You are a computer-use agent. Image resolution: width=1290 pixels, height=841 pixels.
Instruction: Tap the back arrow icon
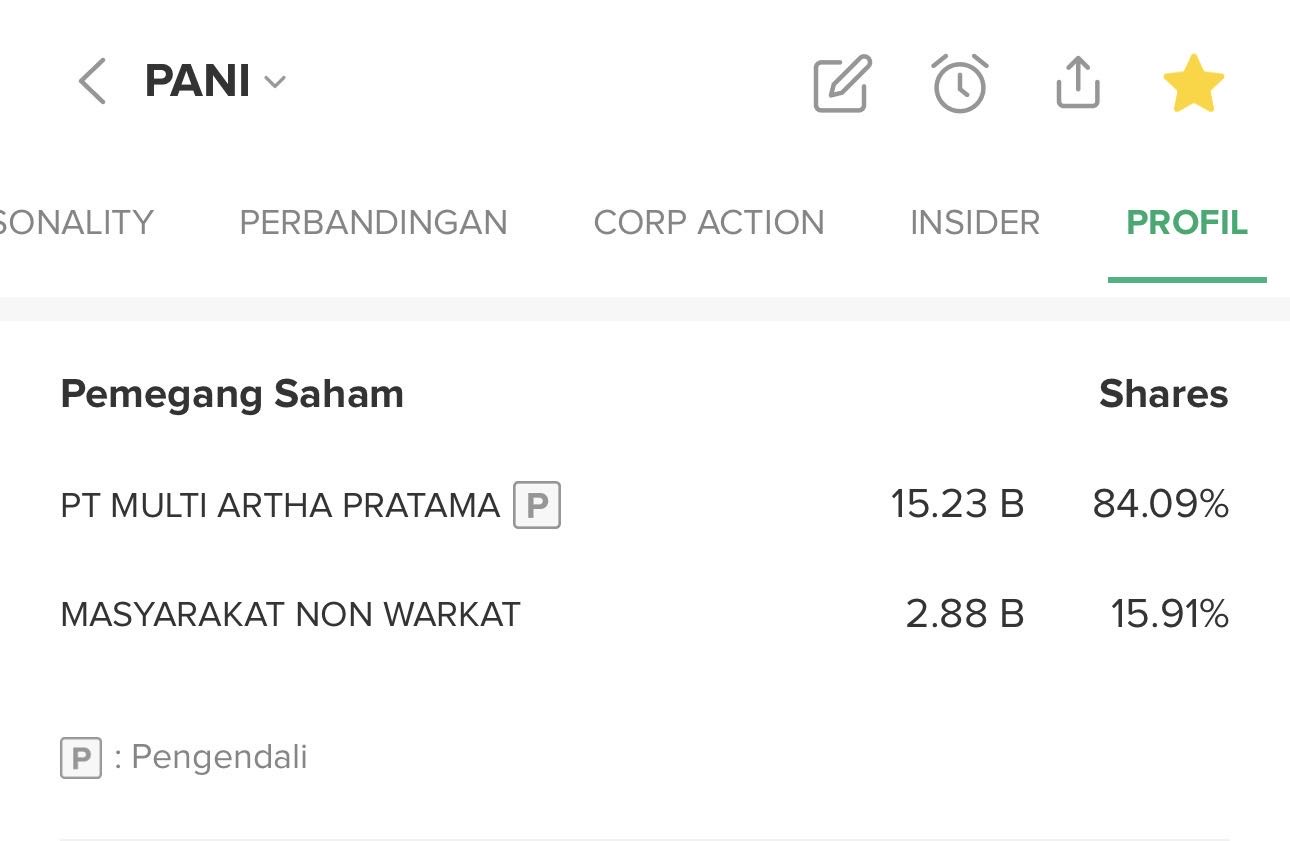[92, 82]
